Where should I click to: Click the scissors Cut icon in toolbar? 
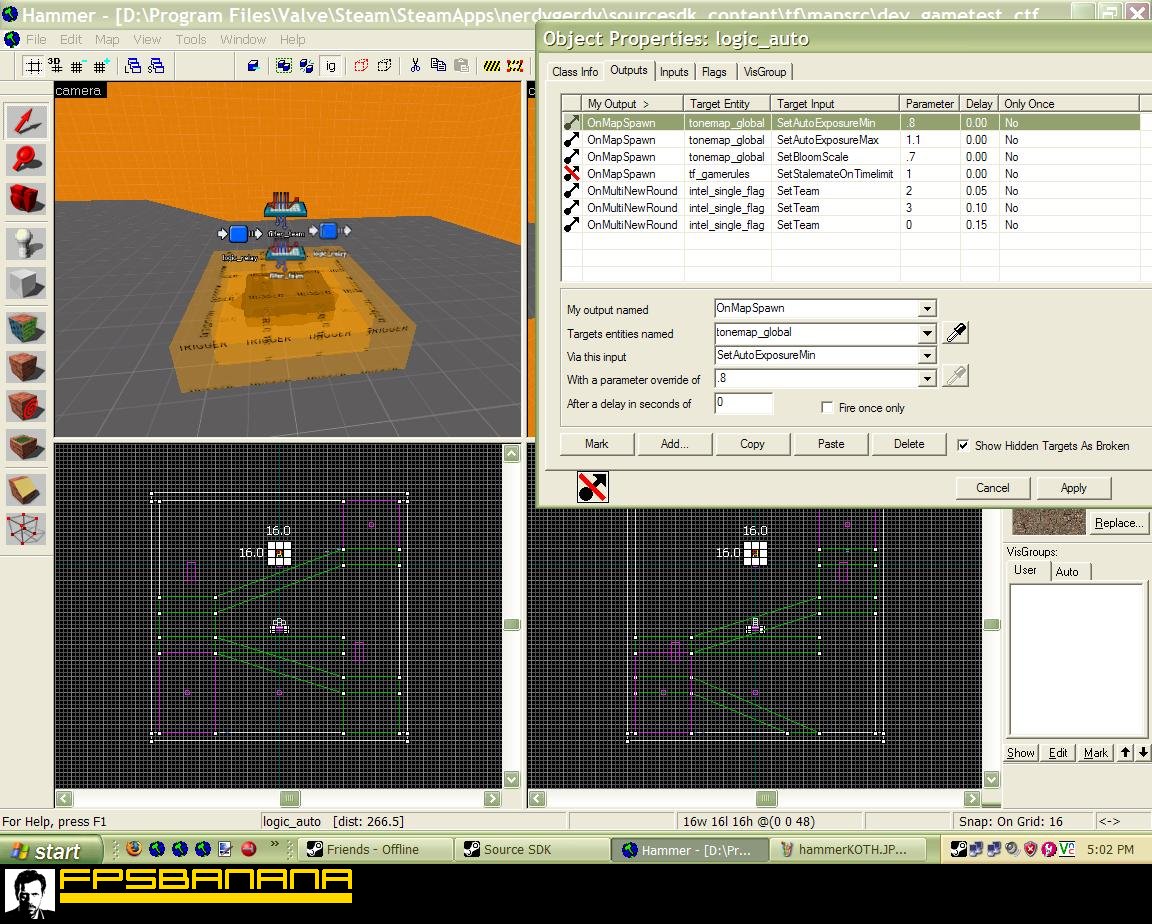[415, 66]
